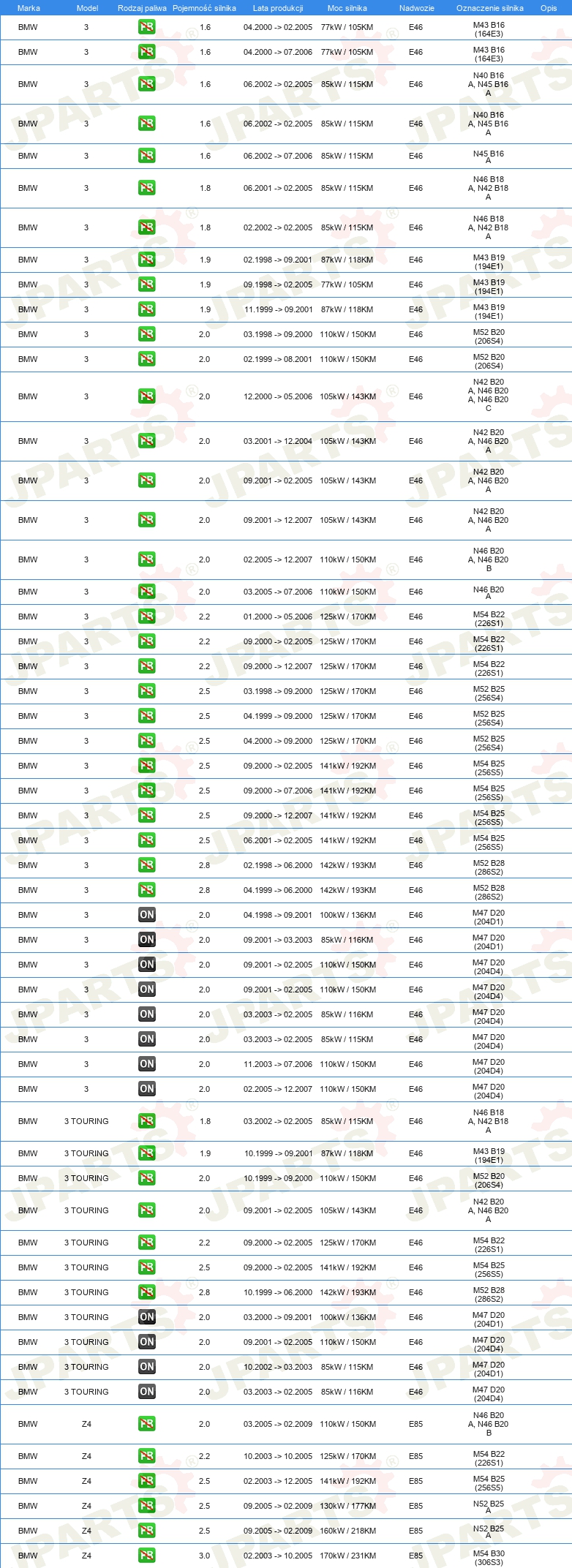Image resolution: width=572 pixels, height=1568 pixels.
Task: Select engine code M54 B30 (306S3)
Action: (x=489, y=1558)
